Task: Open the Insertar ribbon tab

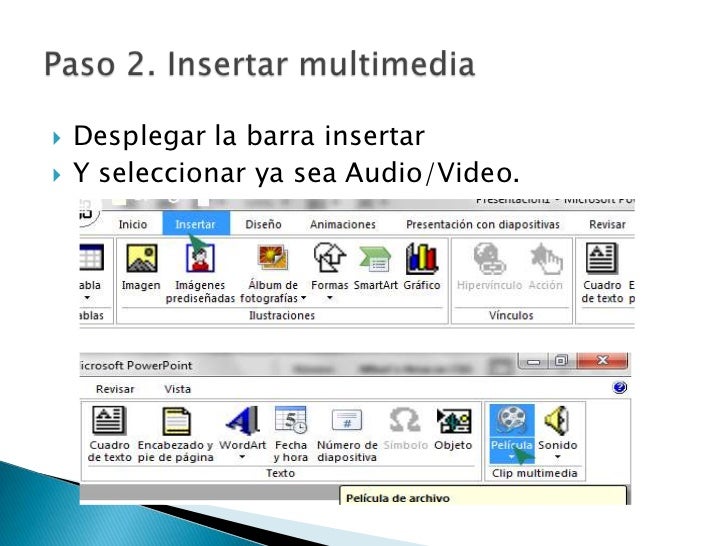Action: pos(195,224)
